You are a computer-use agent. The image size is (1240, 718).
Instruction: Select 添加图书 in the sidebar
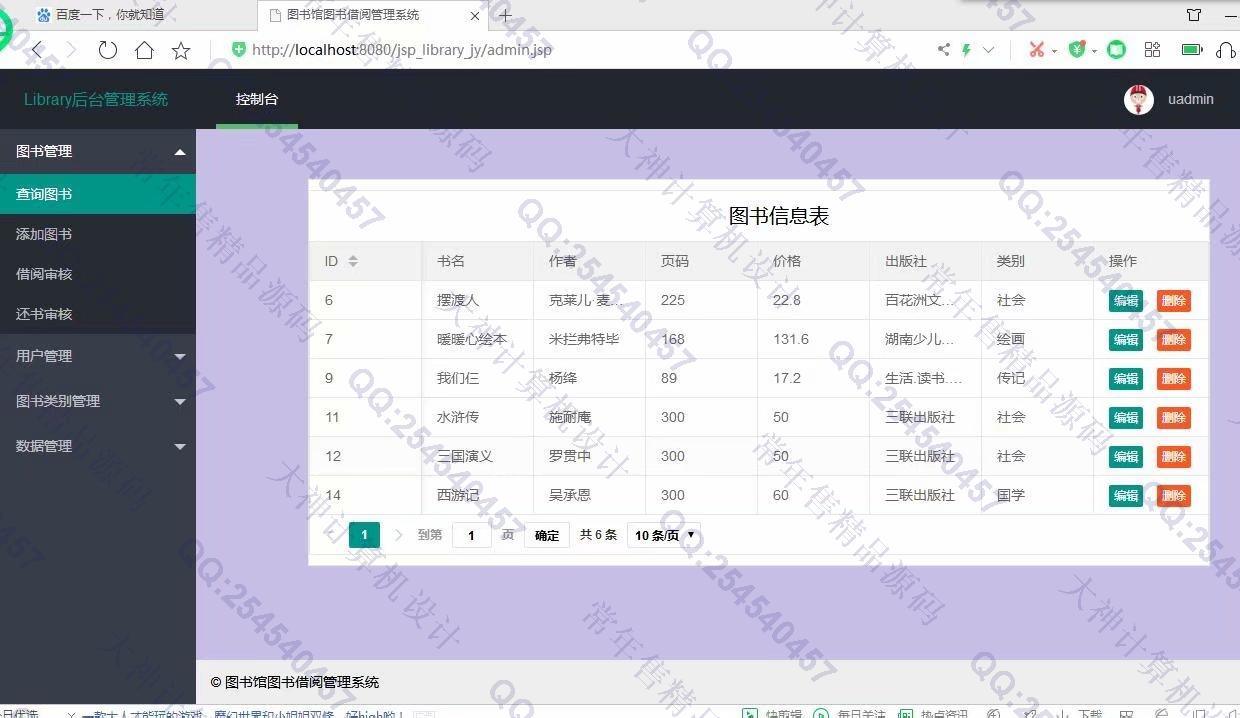98,234
